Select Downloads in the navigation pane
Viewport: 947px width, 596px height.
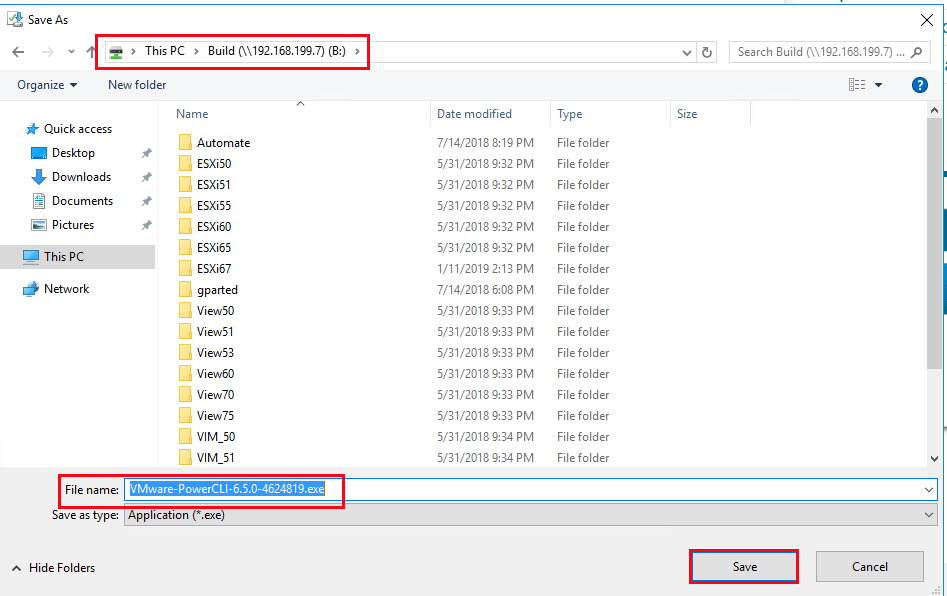tap(82, 177)
